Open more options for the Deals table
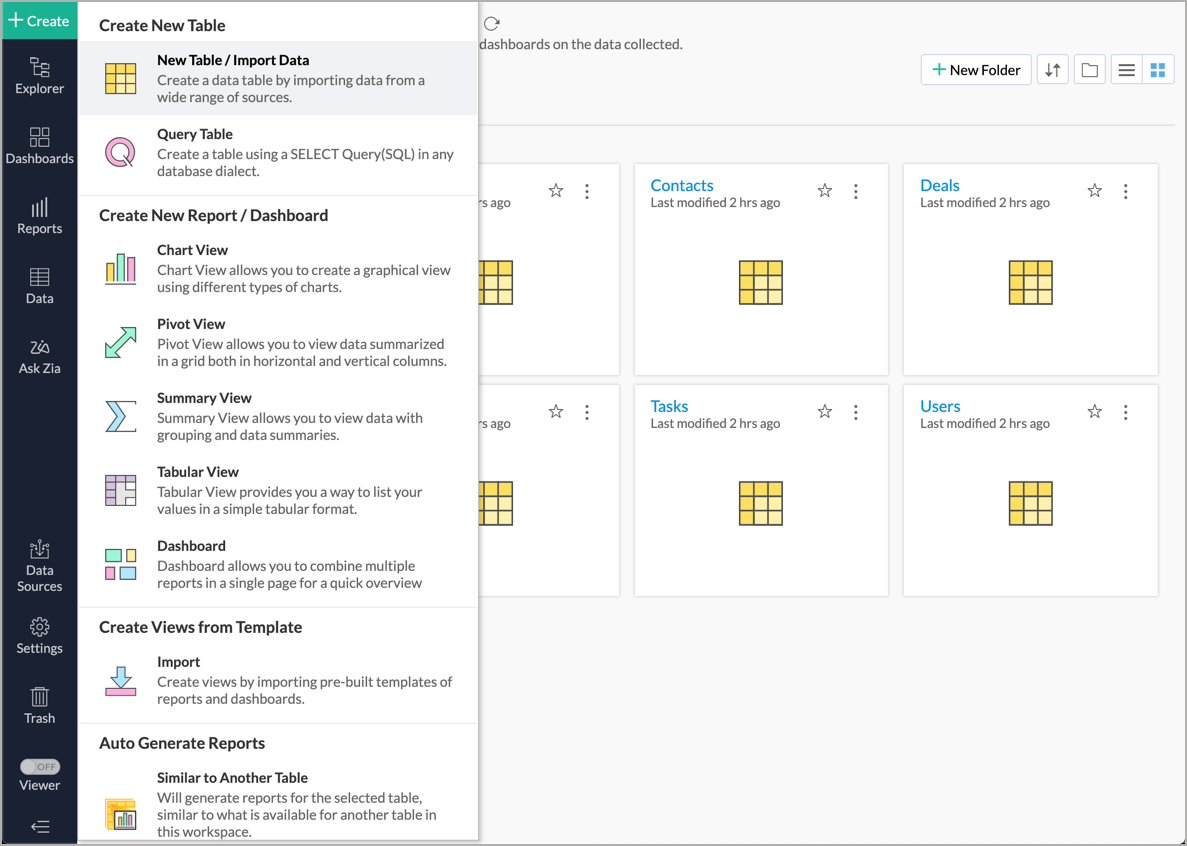 [1126, 191]
